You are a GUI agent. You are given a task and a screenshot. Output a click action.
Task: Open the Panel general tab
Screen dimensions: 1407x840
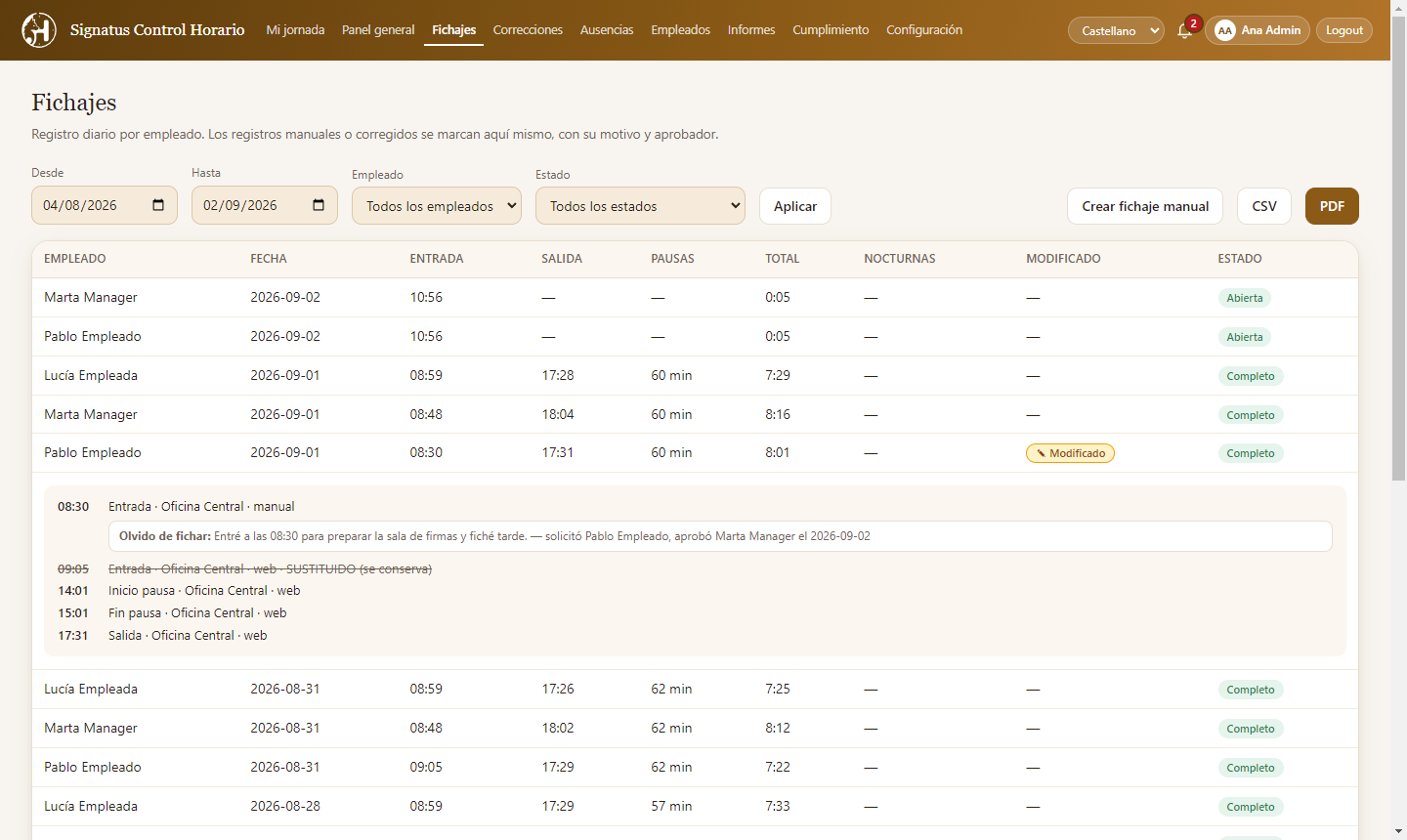tap(378, 30)
